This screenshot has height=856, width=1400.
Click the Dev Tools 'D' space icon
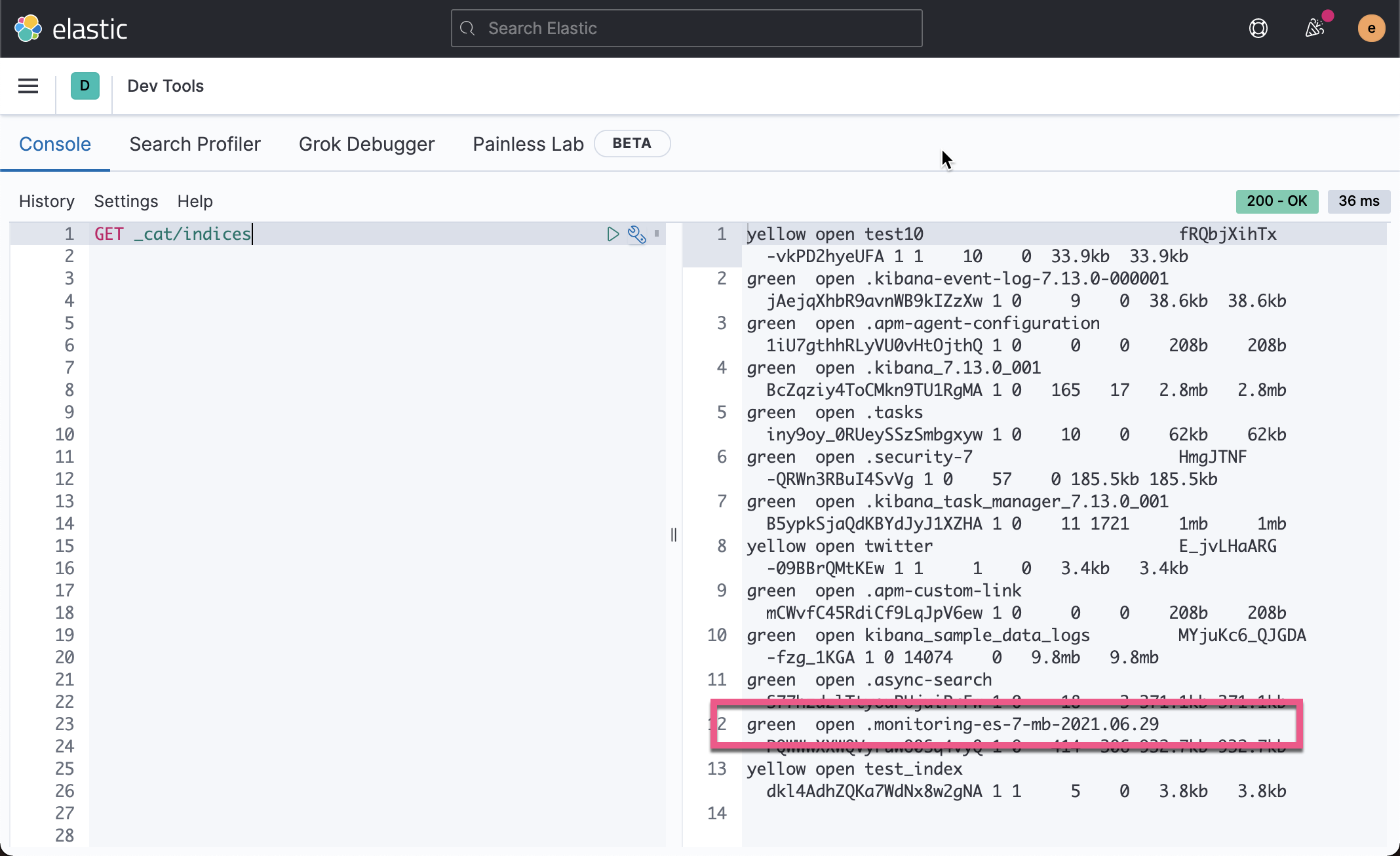coord(84,86)
